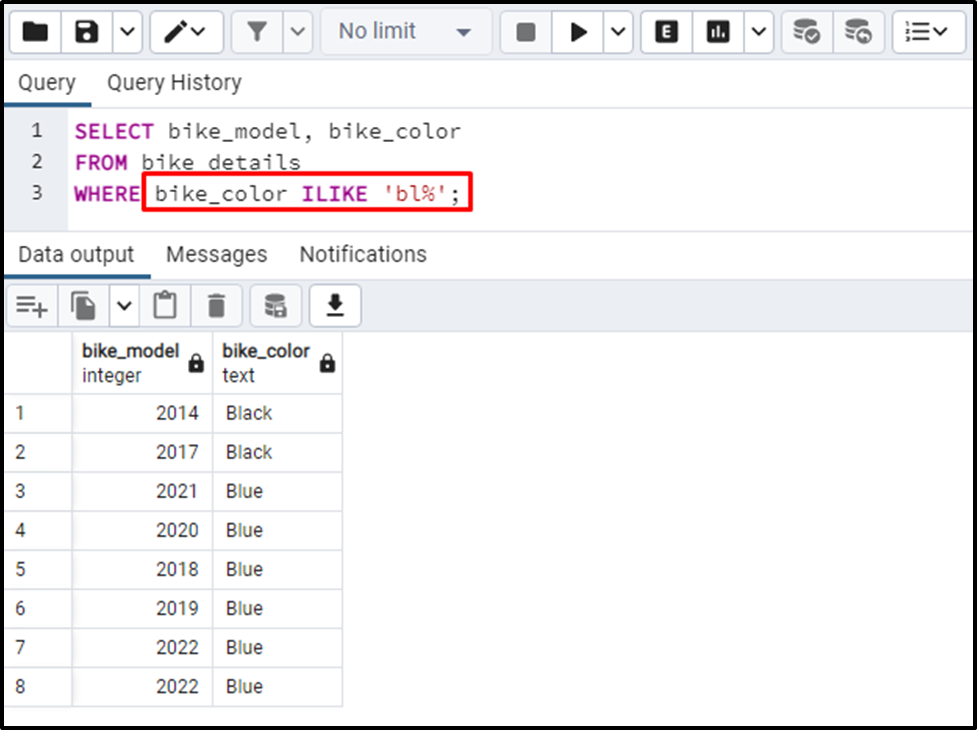
Task: Paste rows into the grid
Action: pos(165,305)
